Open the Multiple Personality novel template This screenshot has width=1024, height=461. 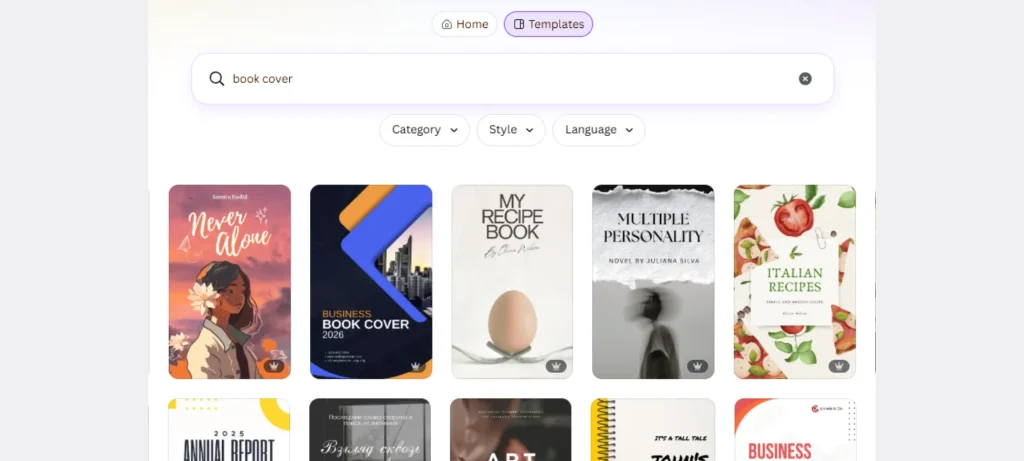(653, 281)
